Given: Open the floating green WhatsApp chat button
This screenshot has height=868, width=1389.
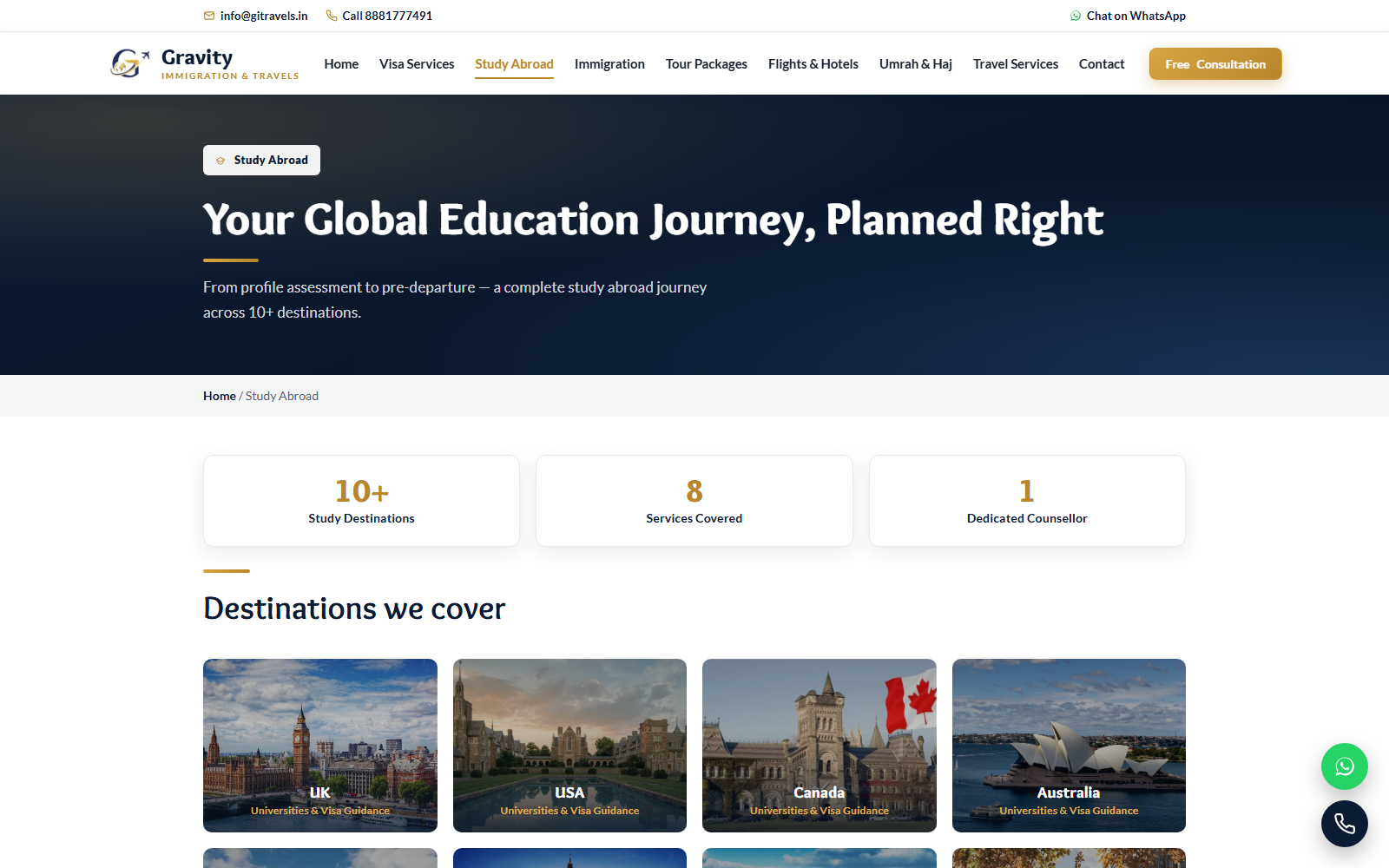Looking at the screenshot, I should 1345,766.
